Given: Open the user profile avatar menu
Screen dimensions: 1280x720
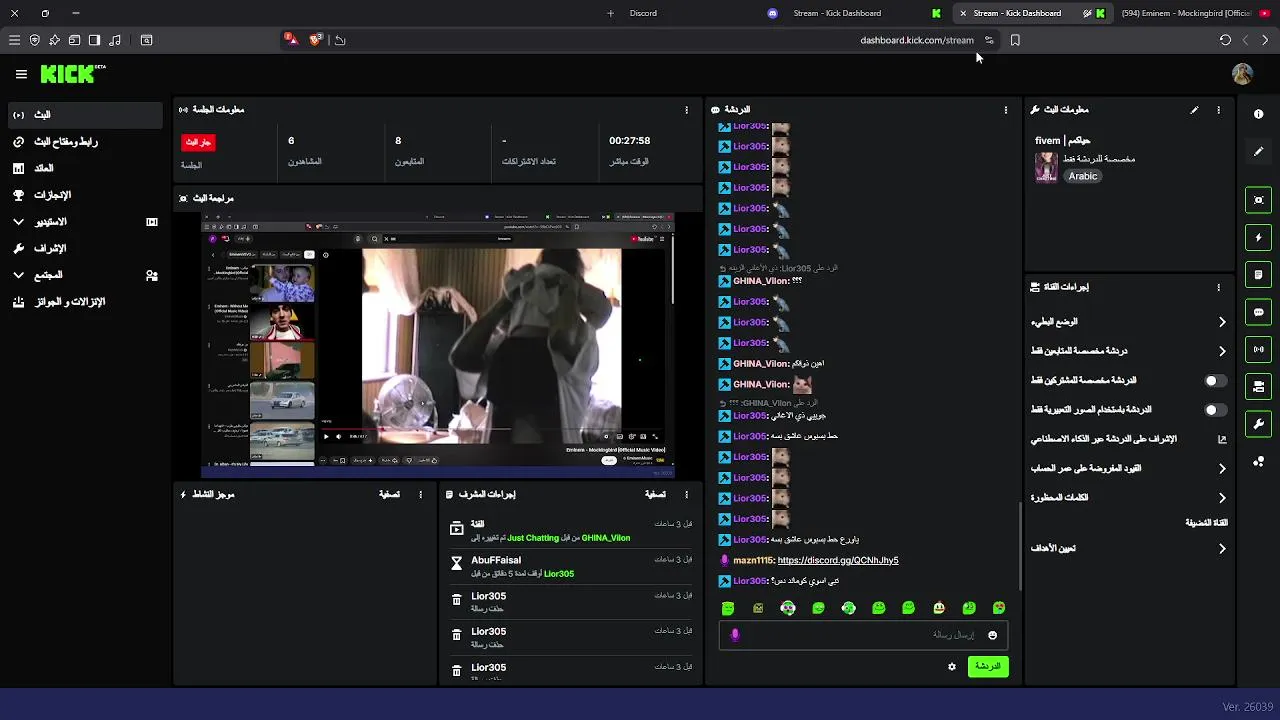Looking at the screenshot, I should (1242, 74).
